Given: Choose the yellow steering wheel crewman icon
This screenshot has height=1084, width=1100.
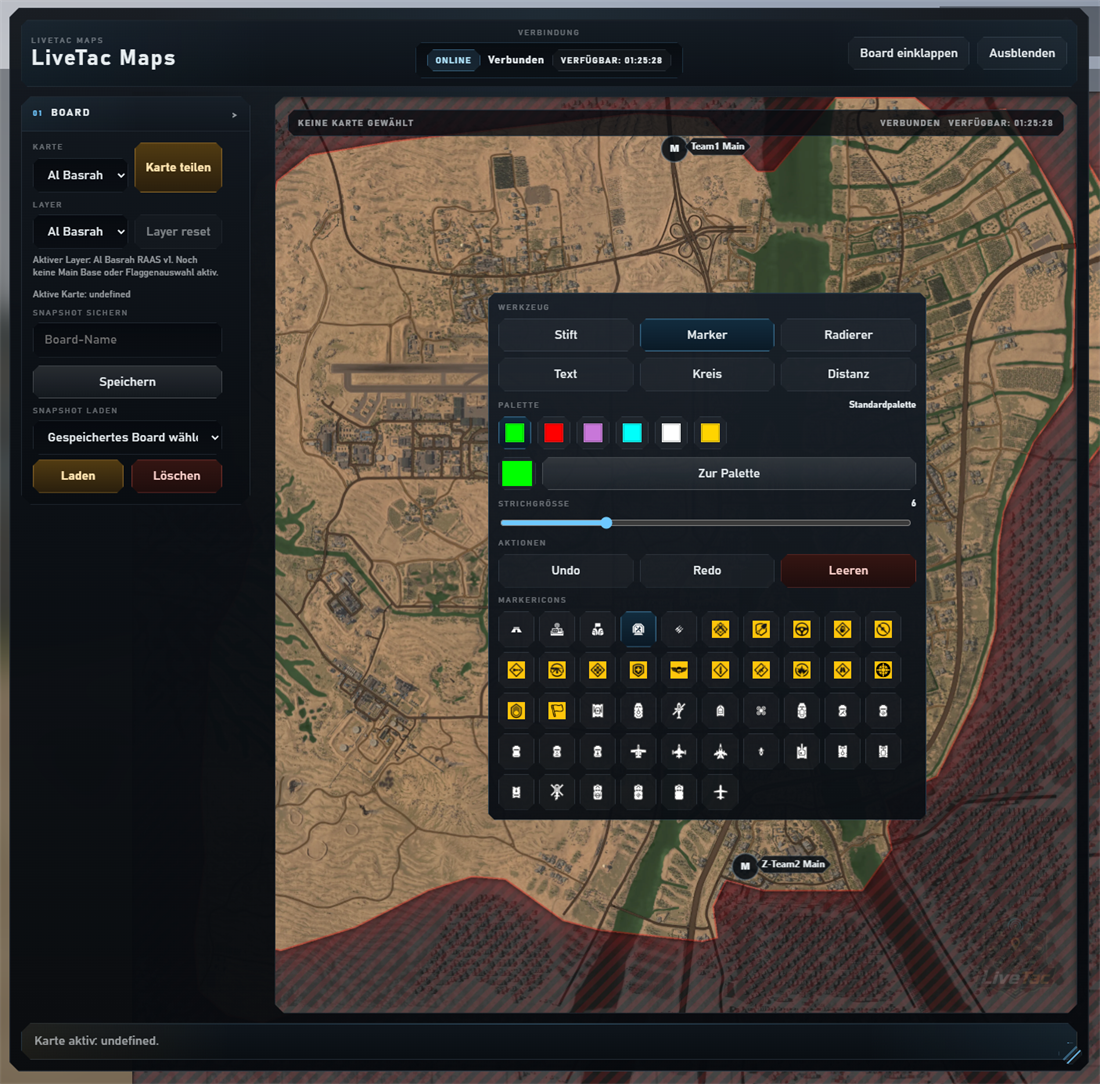Looking at the screenshot, I should 802,629.
